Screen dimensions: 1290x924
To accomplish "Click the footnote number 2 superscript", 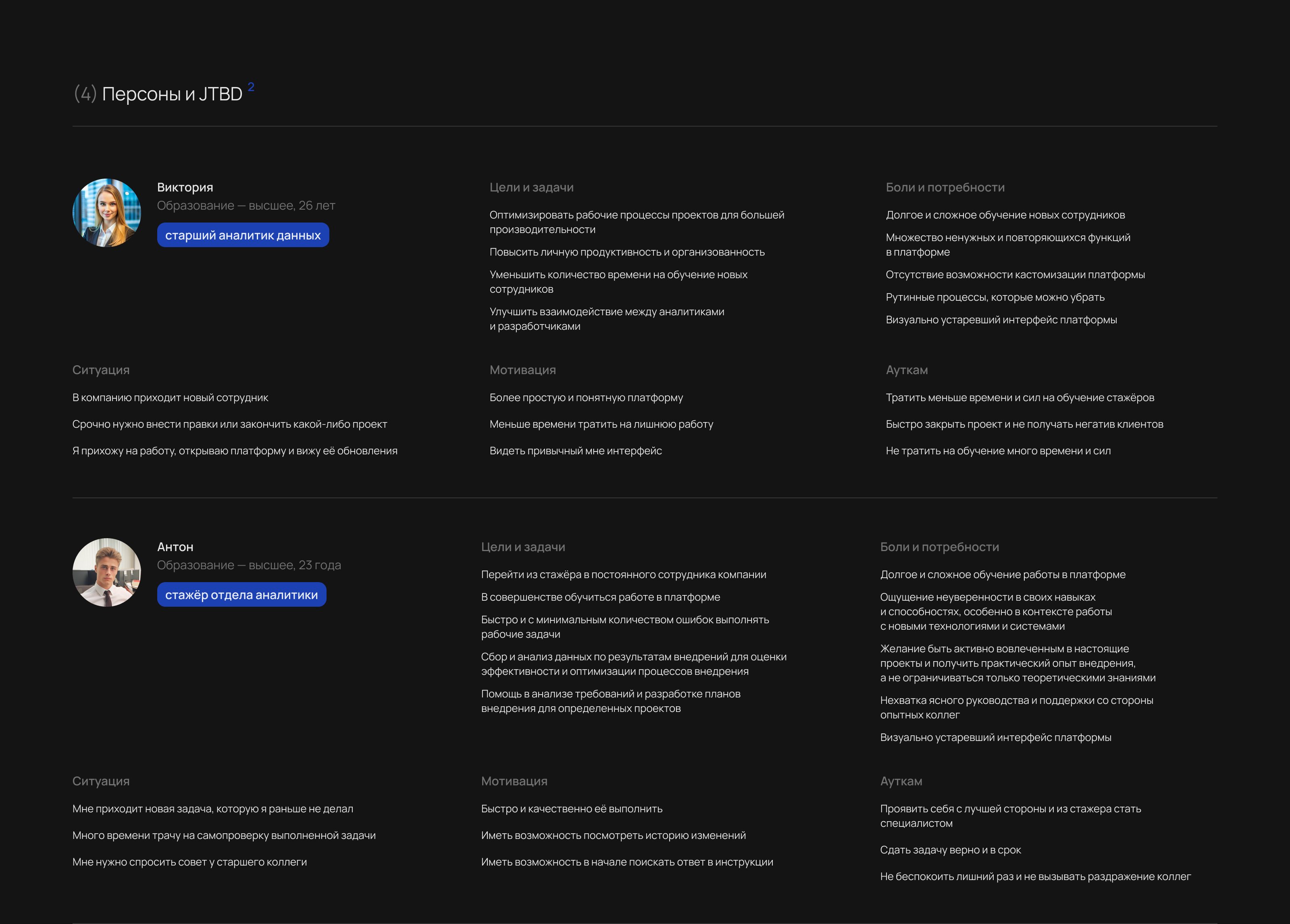I will pyautogui.click(x=251, y=87).
